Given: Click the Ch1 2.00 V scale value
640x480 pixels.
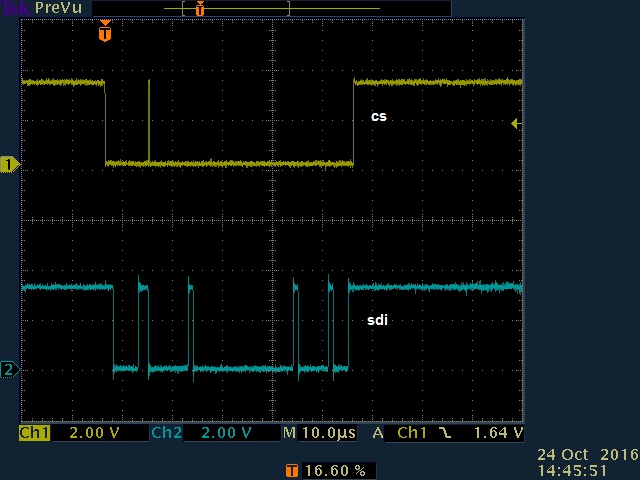Looking at the screenshot, I should (94, 433).
